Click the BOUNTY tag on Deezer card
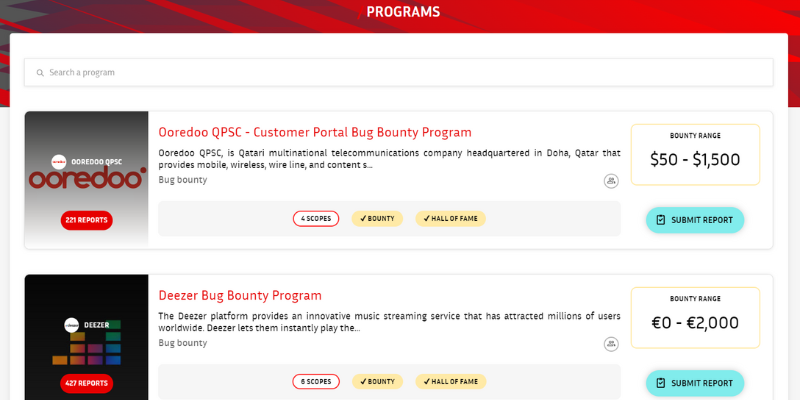This screenshot has width=800, height=400. (x=377, y=382)
